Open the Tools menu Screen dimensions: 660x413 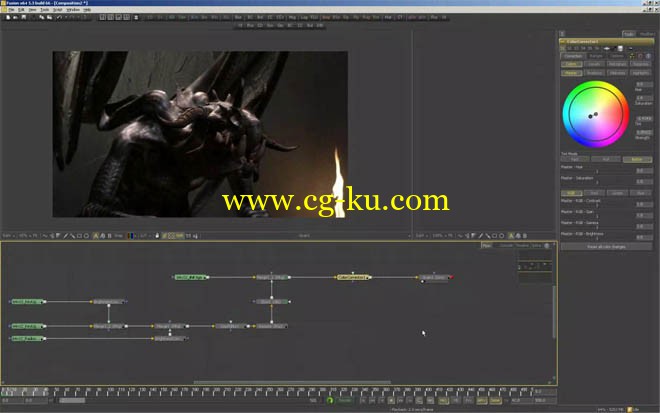[45, 10]
